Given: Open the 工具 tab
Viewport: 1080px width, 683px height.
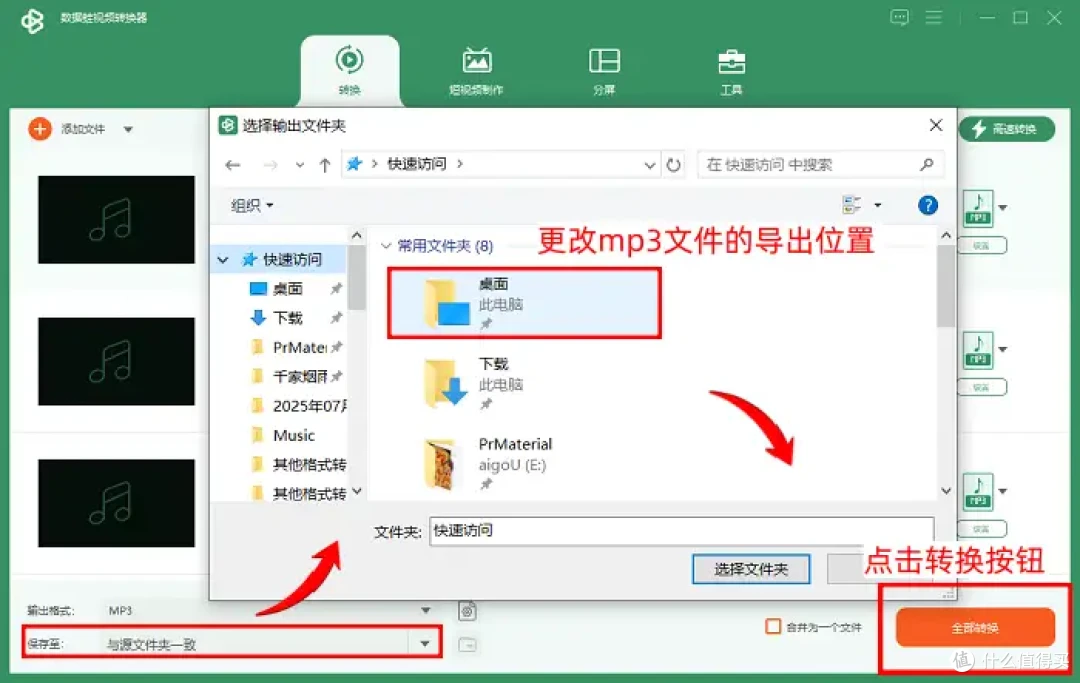Looking at the screenshot, I should coord(731,71).
